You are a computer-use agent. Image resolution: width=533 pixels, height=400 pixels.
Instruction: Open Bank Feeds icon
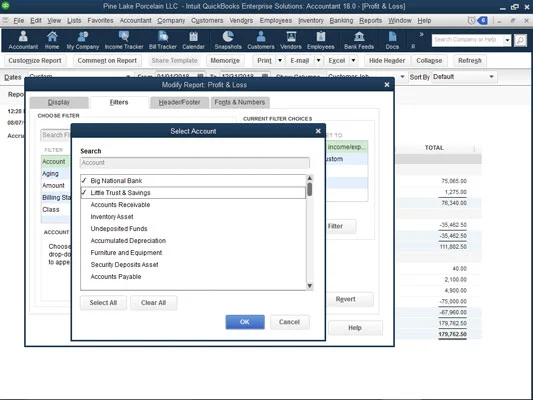359,40
